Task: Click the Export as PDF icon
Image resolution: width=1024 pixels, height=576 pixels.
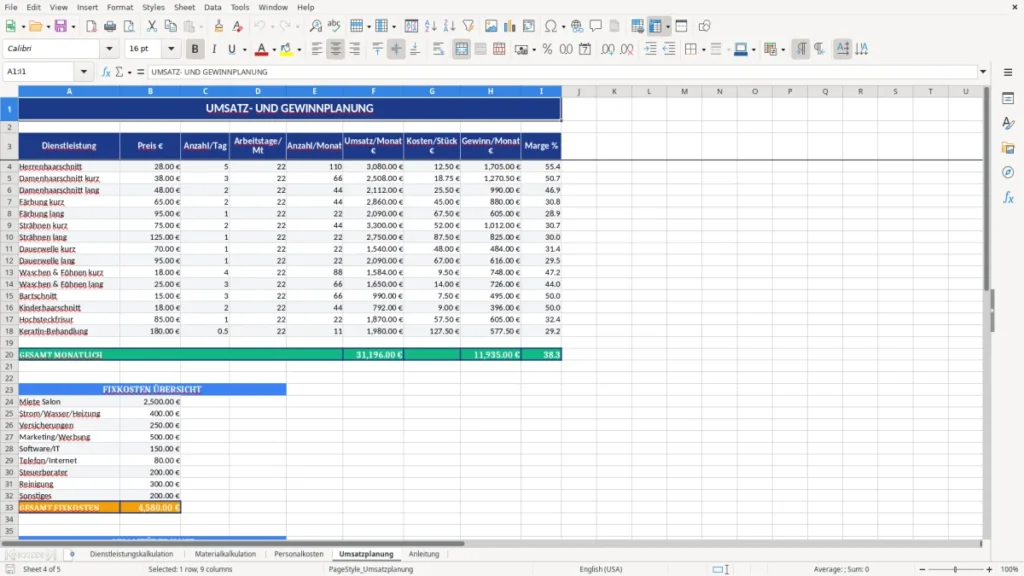Action: tap(91, 26)
